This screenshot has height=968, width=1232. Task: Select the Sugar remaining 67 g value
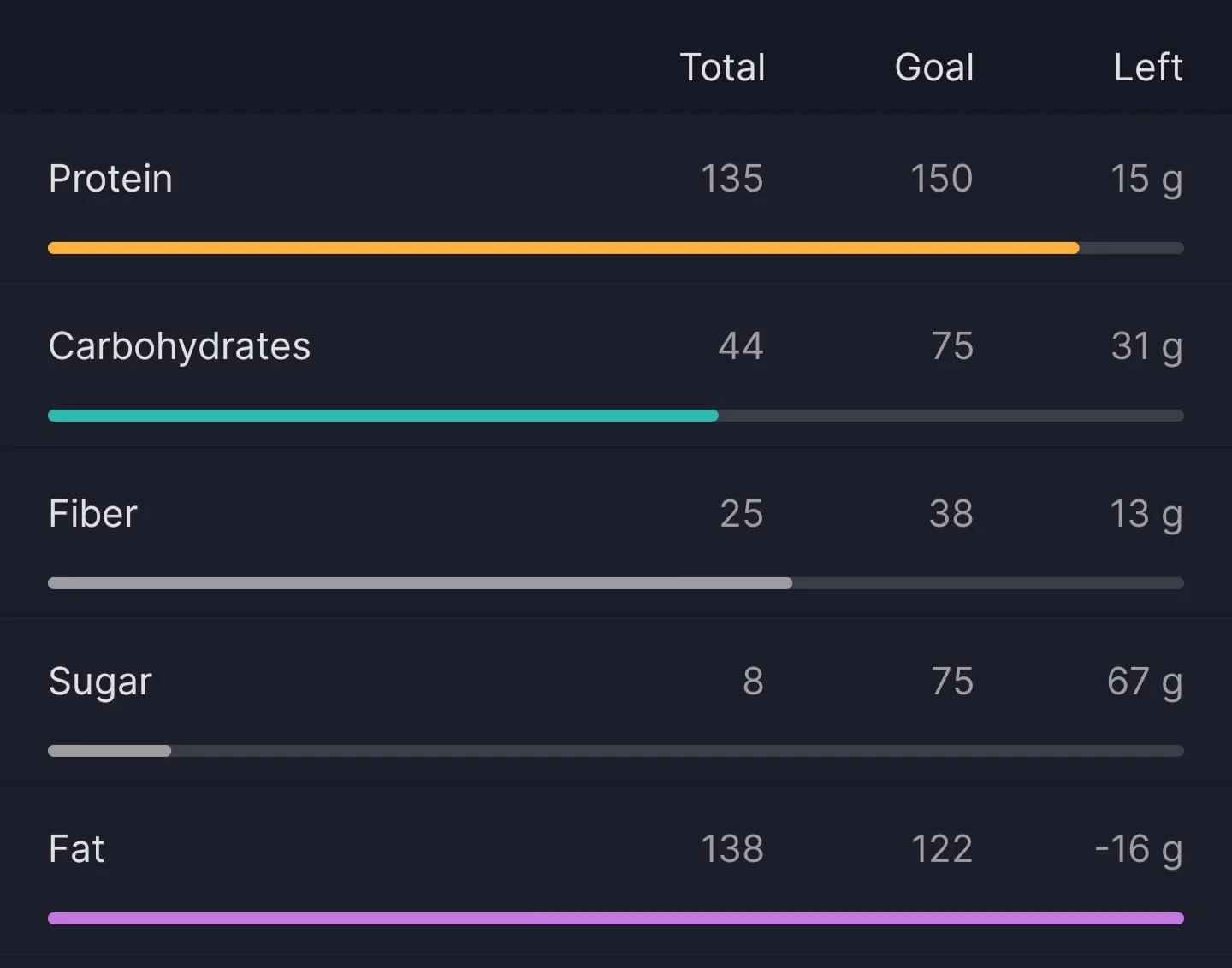pos(1145,683)
